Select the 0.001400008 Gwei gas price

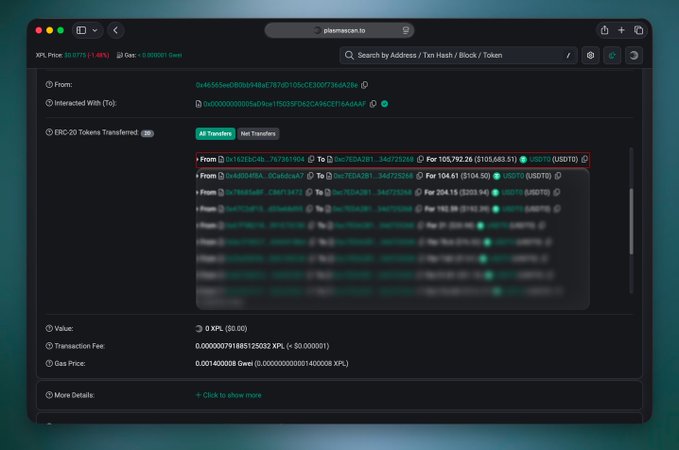[x=224, y=363]
